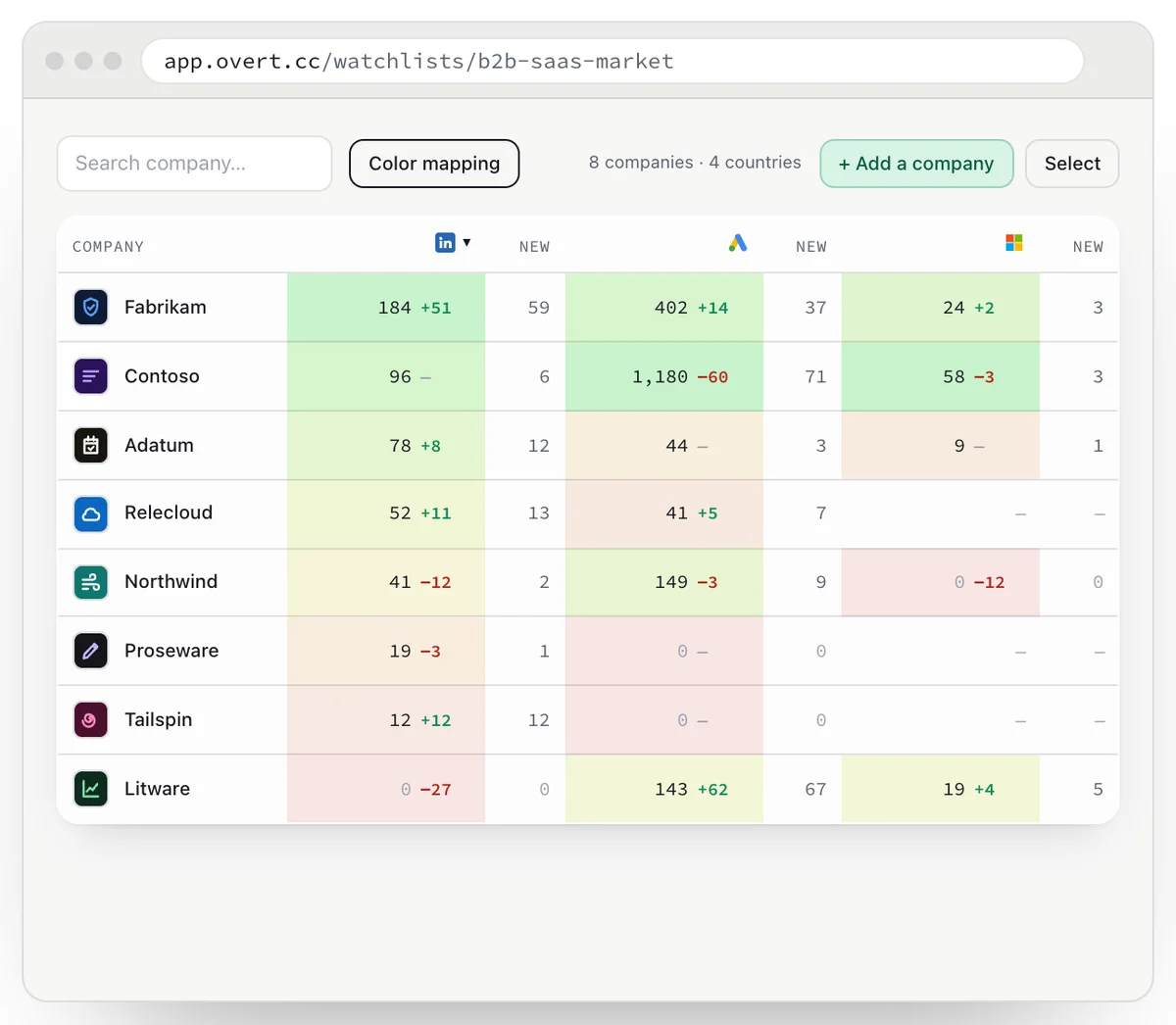1176x1025 pixels.
Task: Open the Proseware company name
Action: click(x=171, y=651)
